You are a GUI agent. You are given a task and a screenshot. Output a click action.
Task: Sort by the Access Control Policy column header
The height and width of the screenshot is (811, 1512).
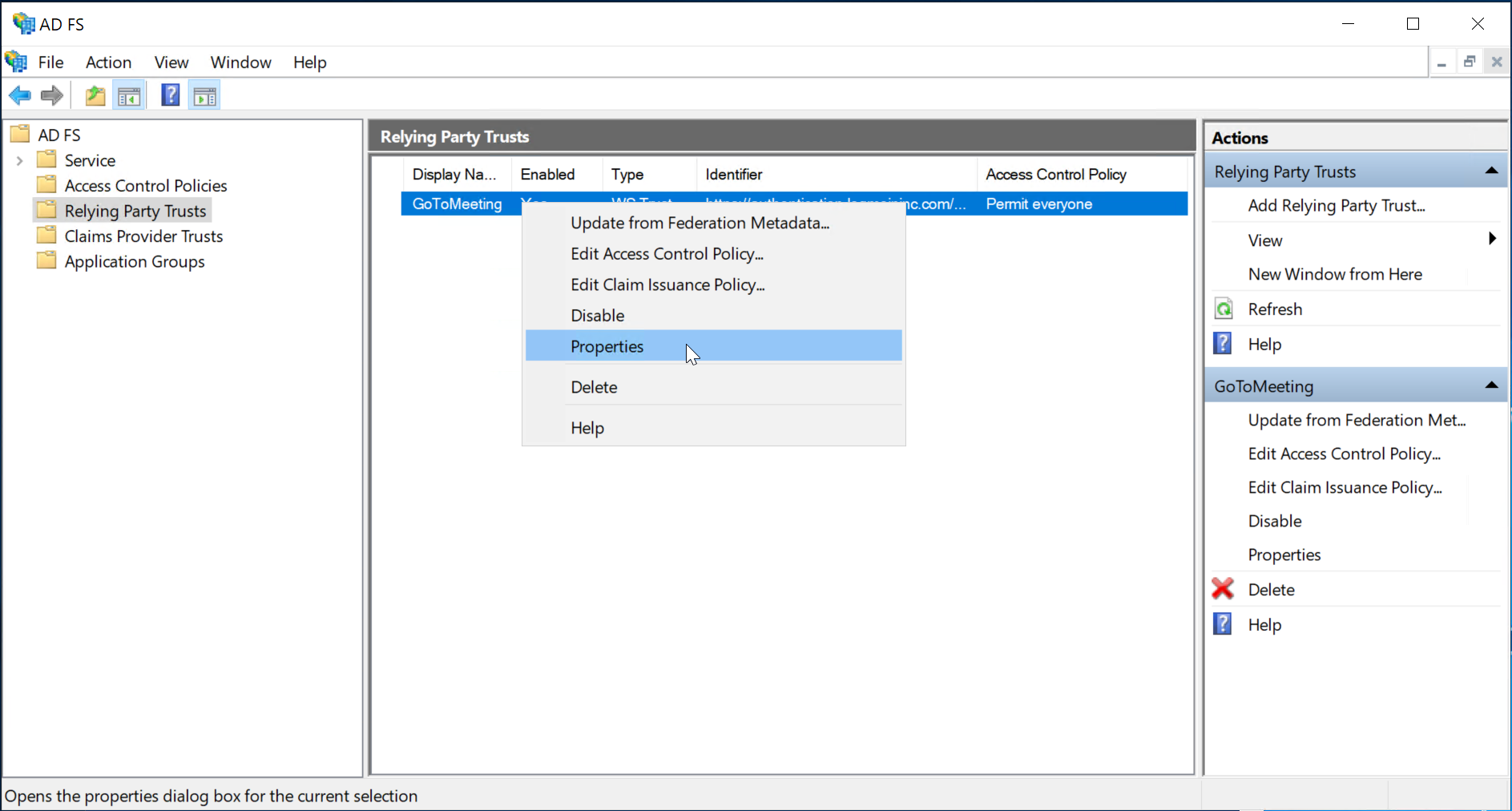[x=1055, y=175]
